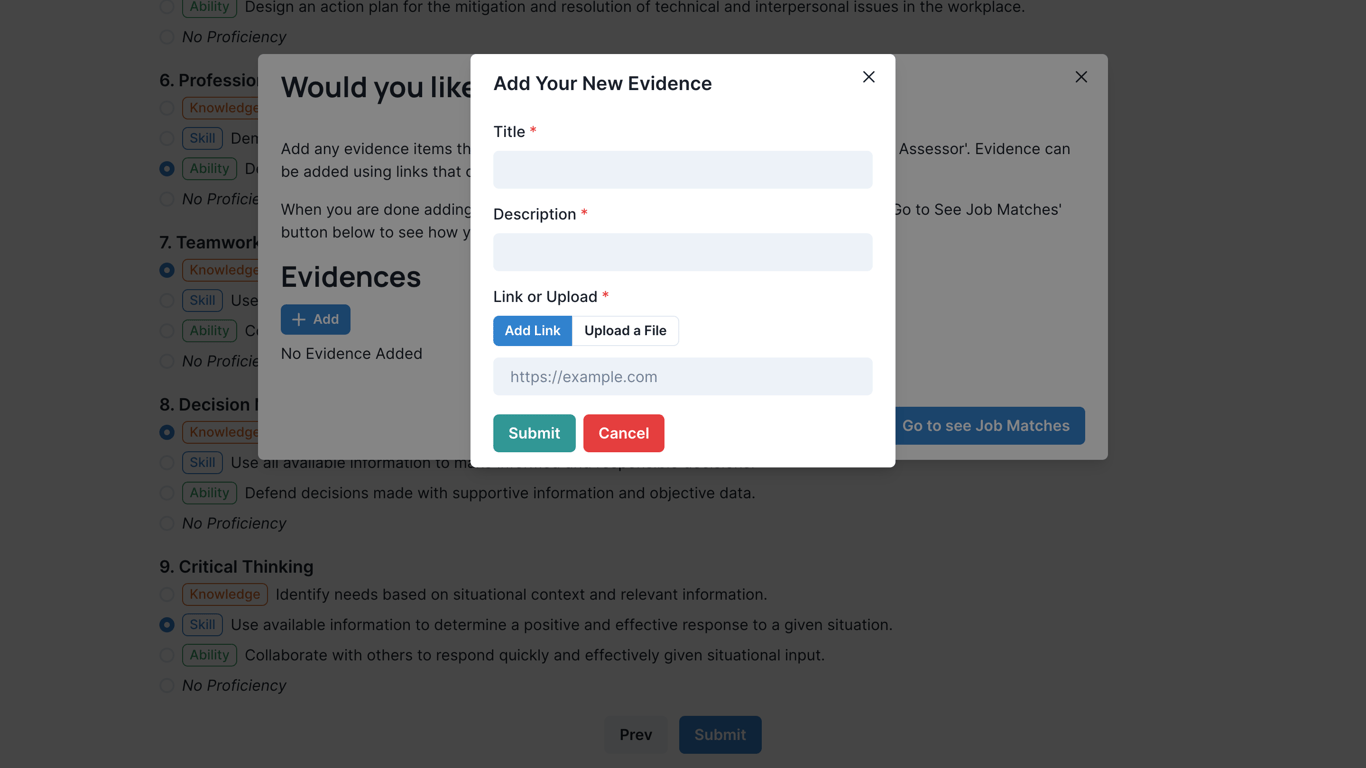
Task: Click the plus Add evidence button
Action: (315, 319)
